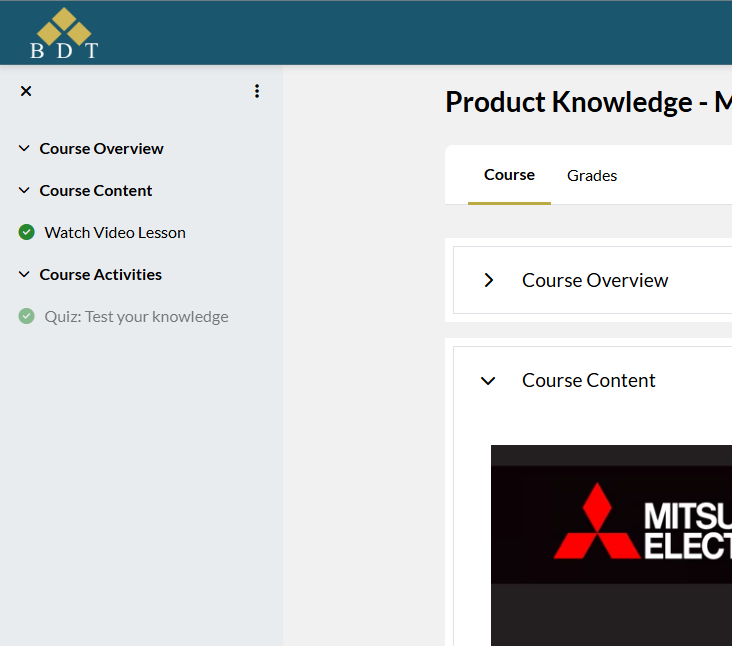Collapse the Course Content section chevron
This screenshot has height=646, width=732.
coord(488,381)
